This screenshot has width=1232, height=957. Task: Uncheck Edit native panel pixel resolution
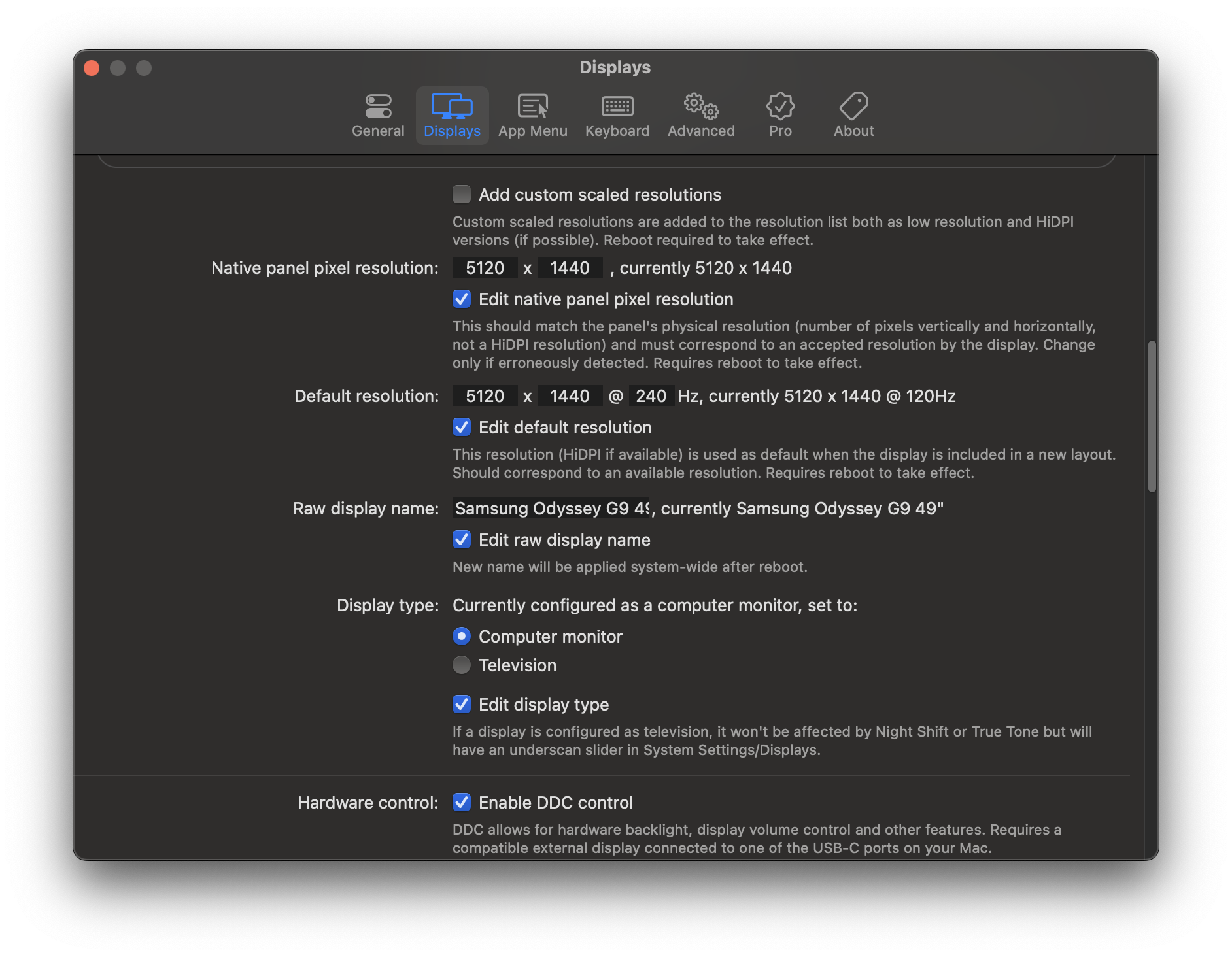(462, 299)
